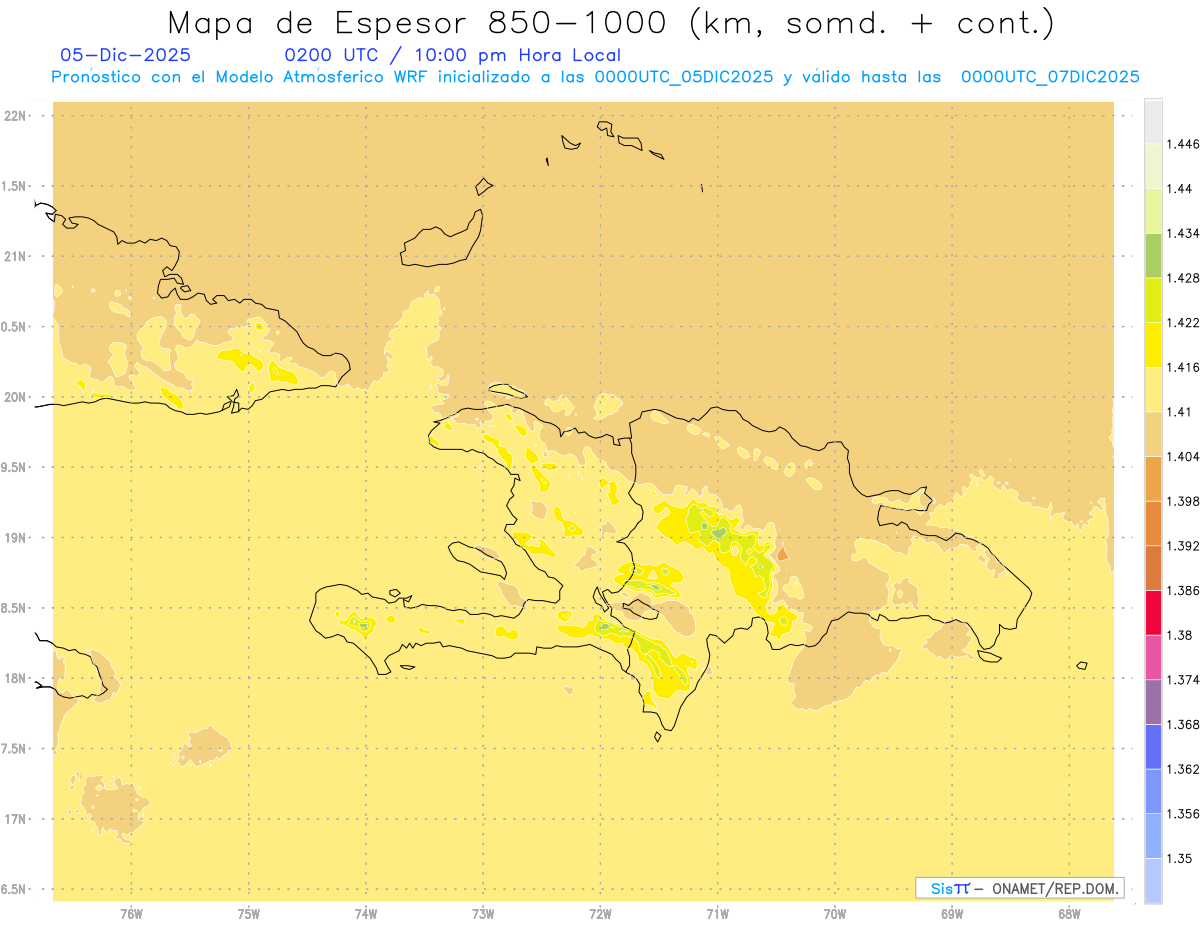Select legend swatch between 1.386 and 1.392

(x=1153, y=568)
